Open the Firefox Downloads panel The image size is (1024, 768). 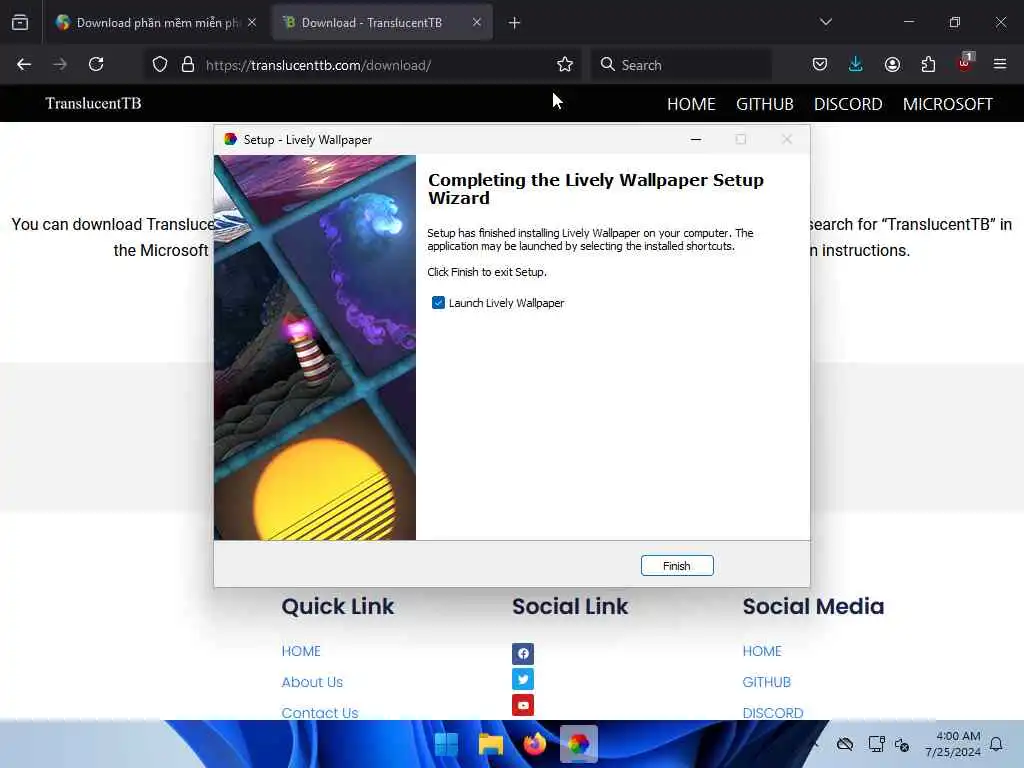pos(856,65)
